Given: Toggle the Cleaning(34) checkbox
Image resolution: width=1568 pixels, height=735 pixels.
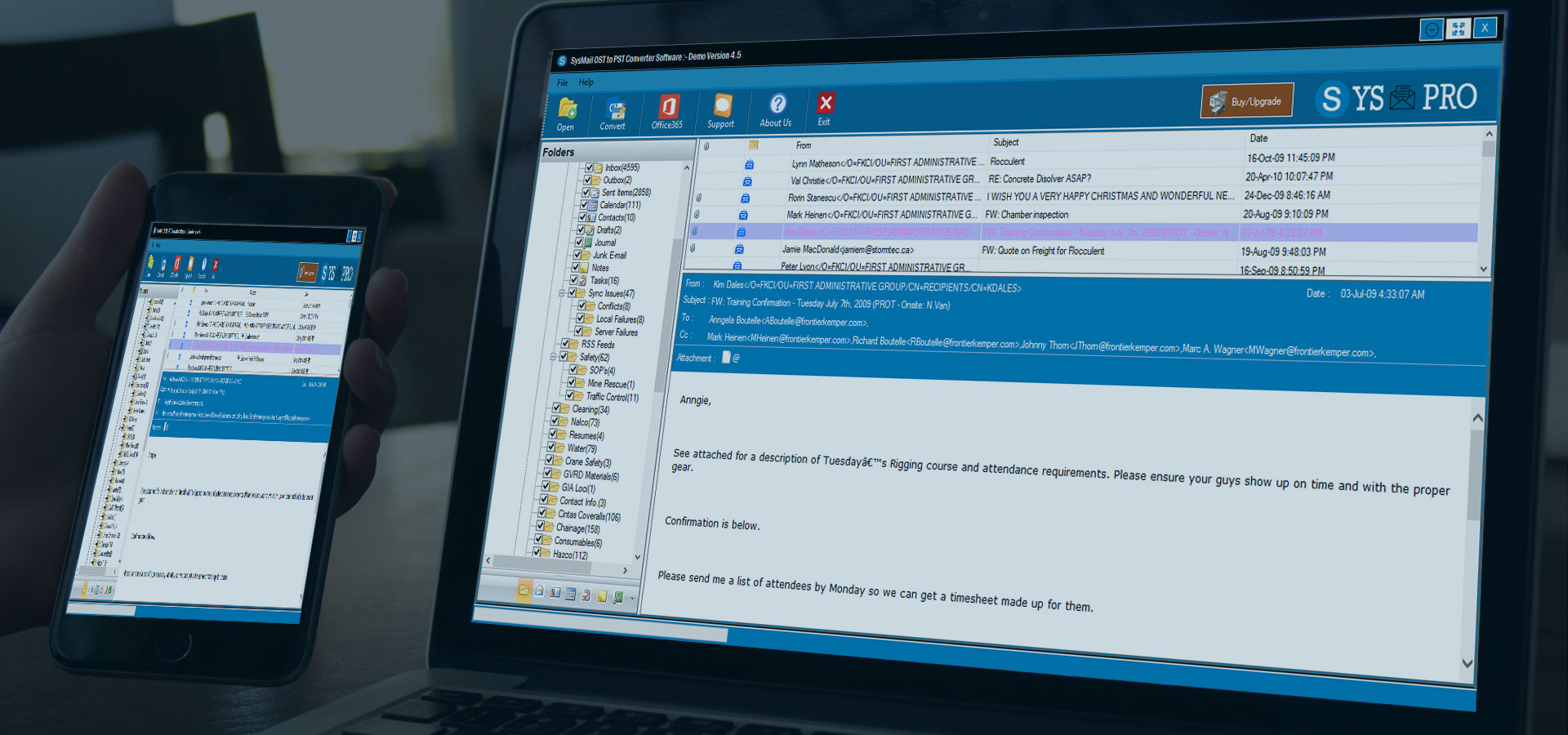Looking at the screenshot, I should [556, 408].
